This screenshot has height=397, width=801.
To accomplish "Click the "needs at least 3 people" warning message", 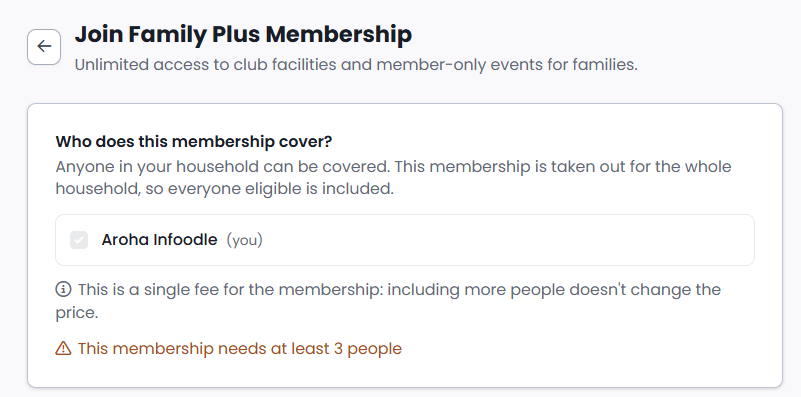I will point(240,348).
